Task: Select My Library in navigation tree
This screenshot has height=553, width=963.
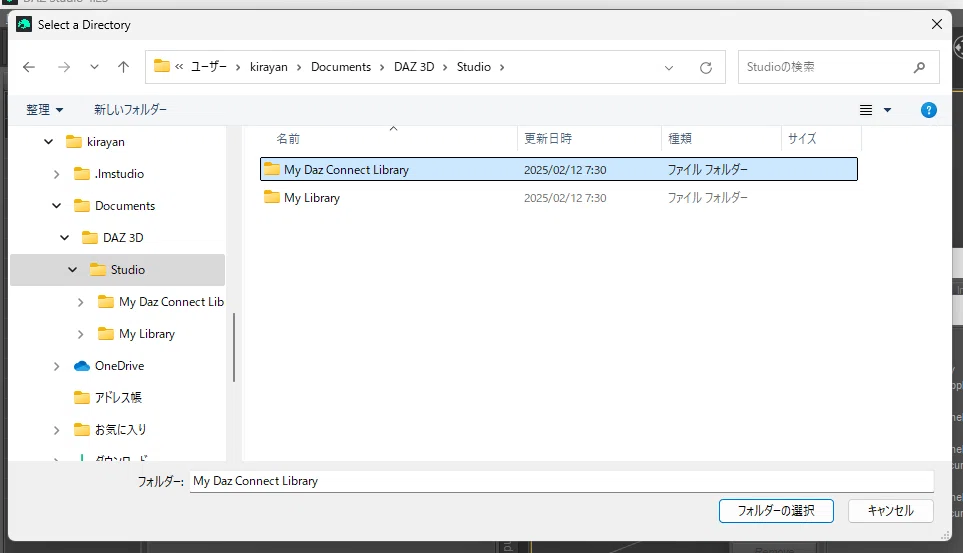Action: (147, 334)
